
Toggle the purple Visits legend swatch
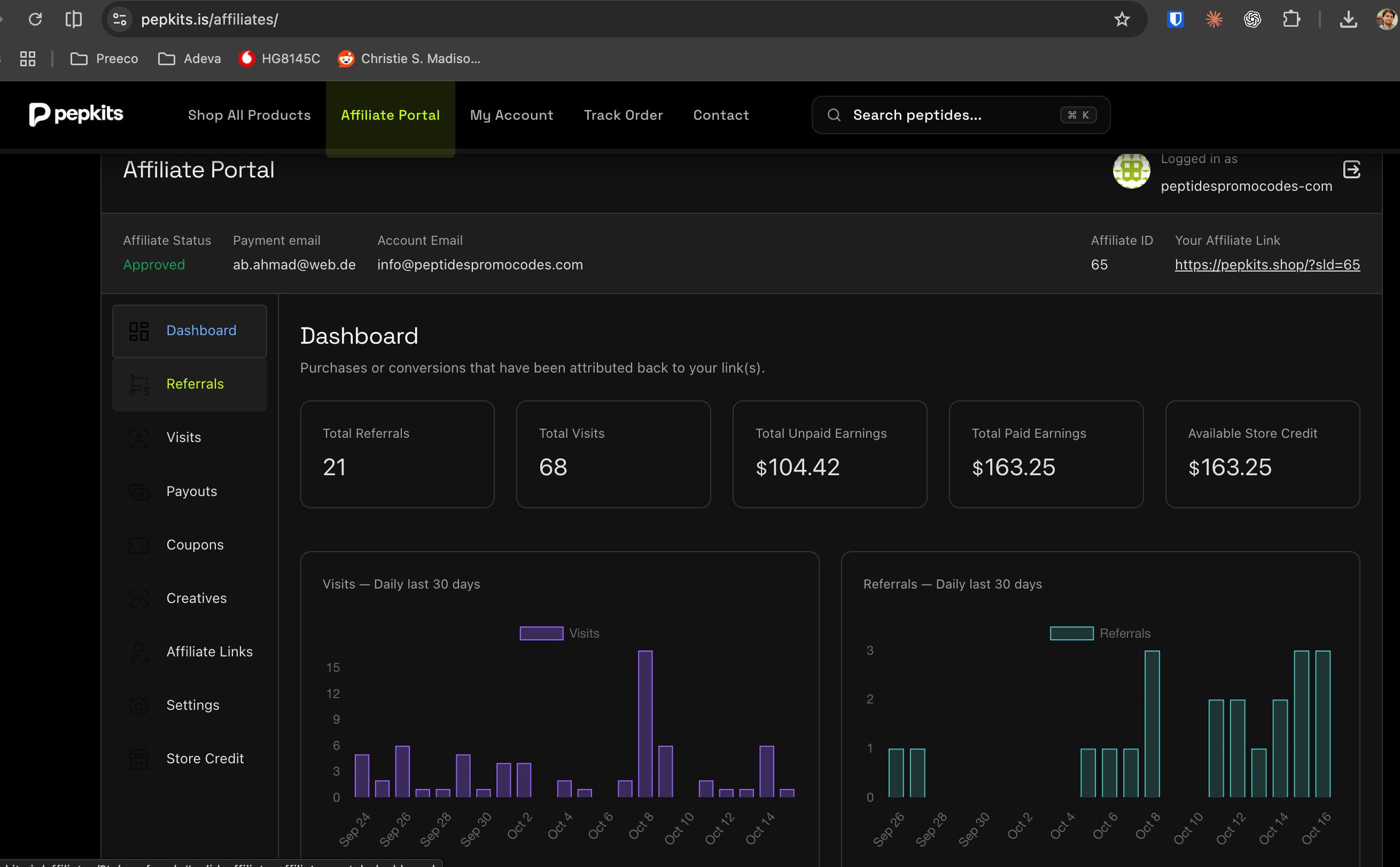pos(541,633)
